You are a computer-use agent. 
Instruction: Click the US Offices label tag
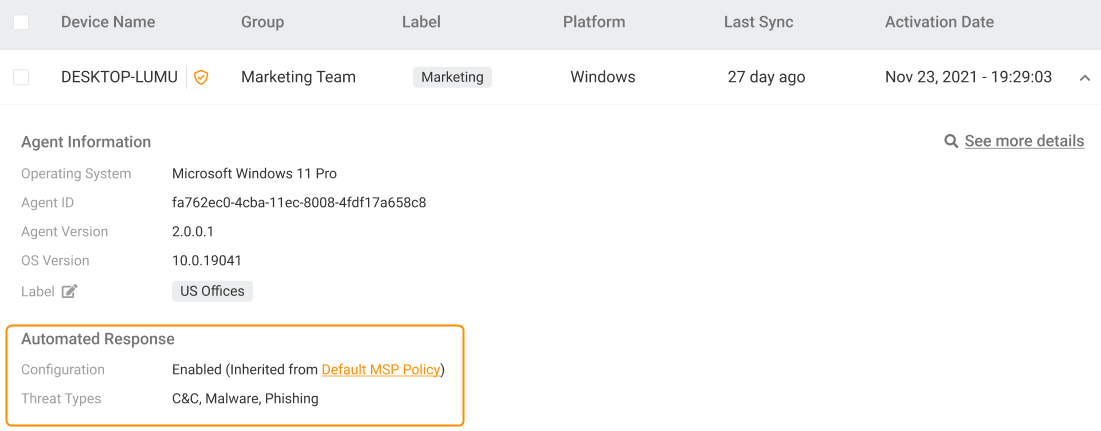click(x=212, y=291)
